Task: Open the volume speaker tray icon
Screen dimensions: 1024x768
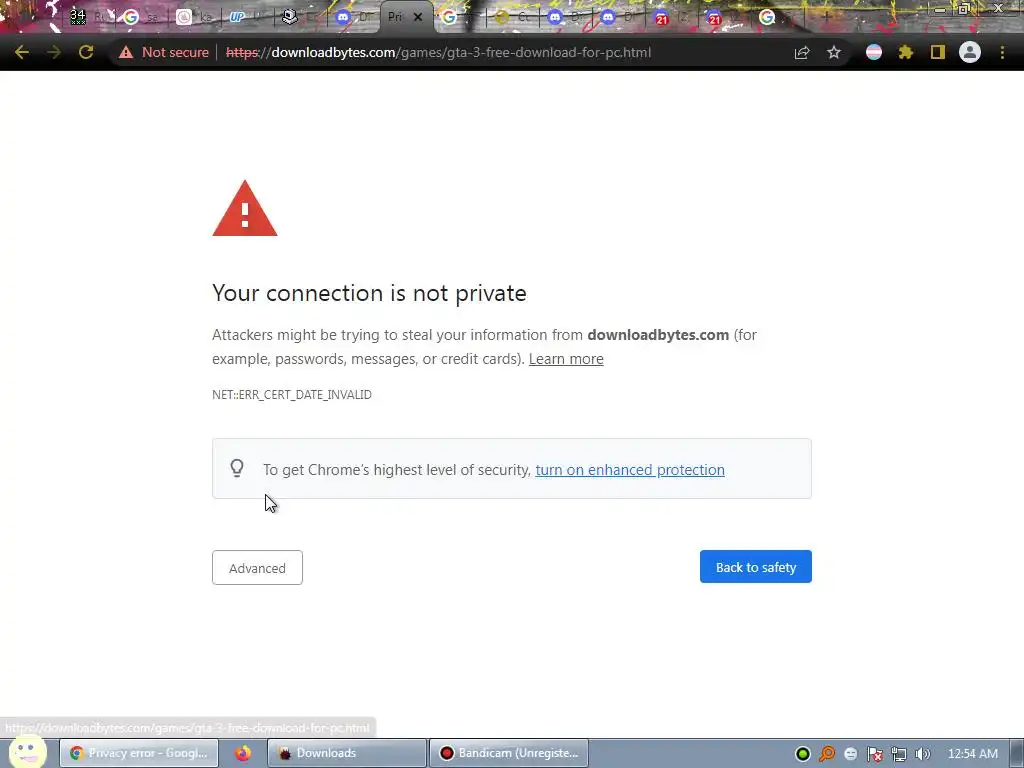Action: [x=922, y=754]
